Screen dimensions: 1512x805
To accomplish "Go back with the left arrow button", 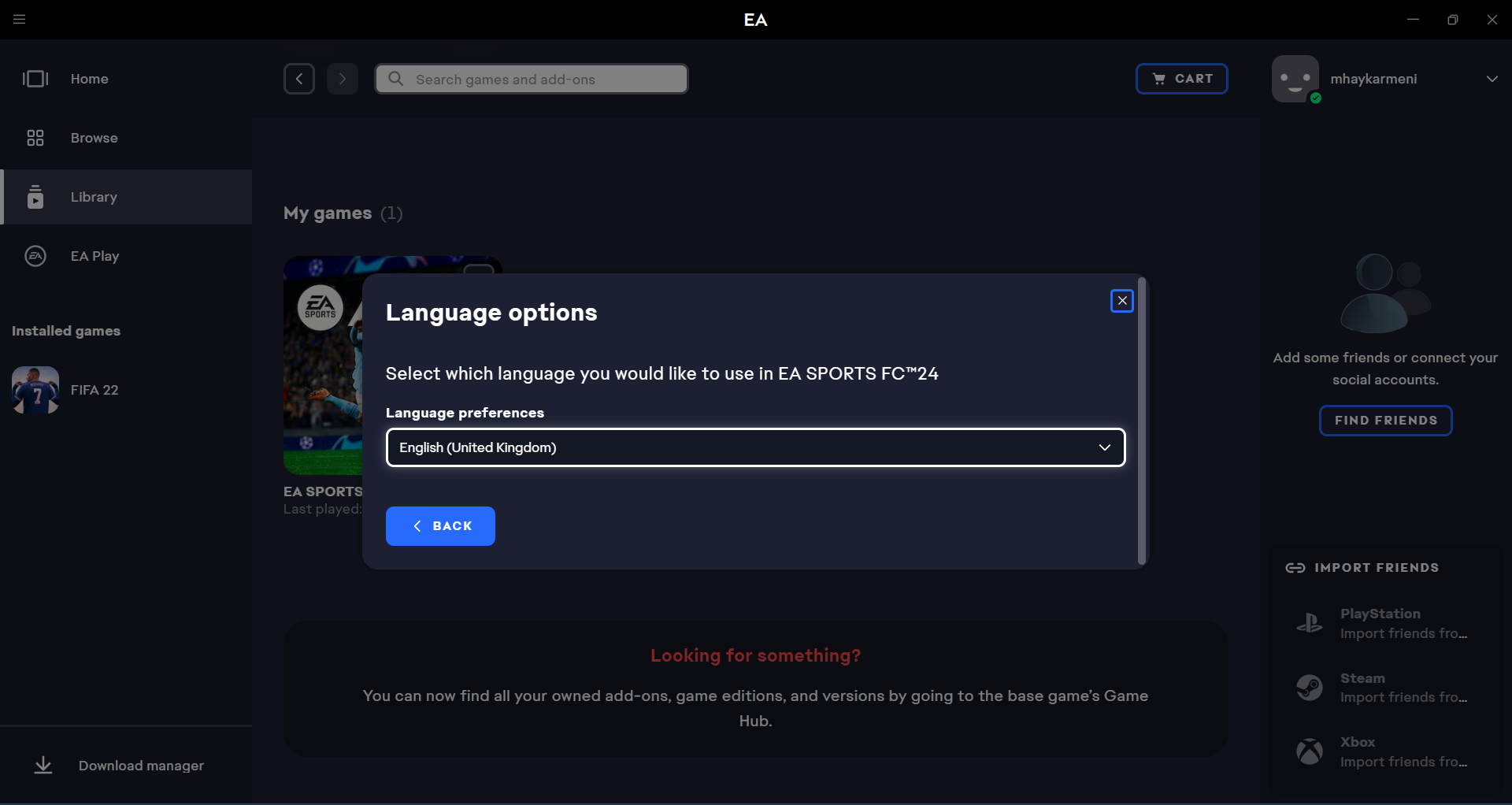I will point(299,79).
